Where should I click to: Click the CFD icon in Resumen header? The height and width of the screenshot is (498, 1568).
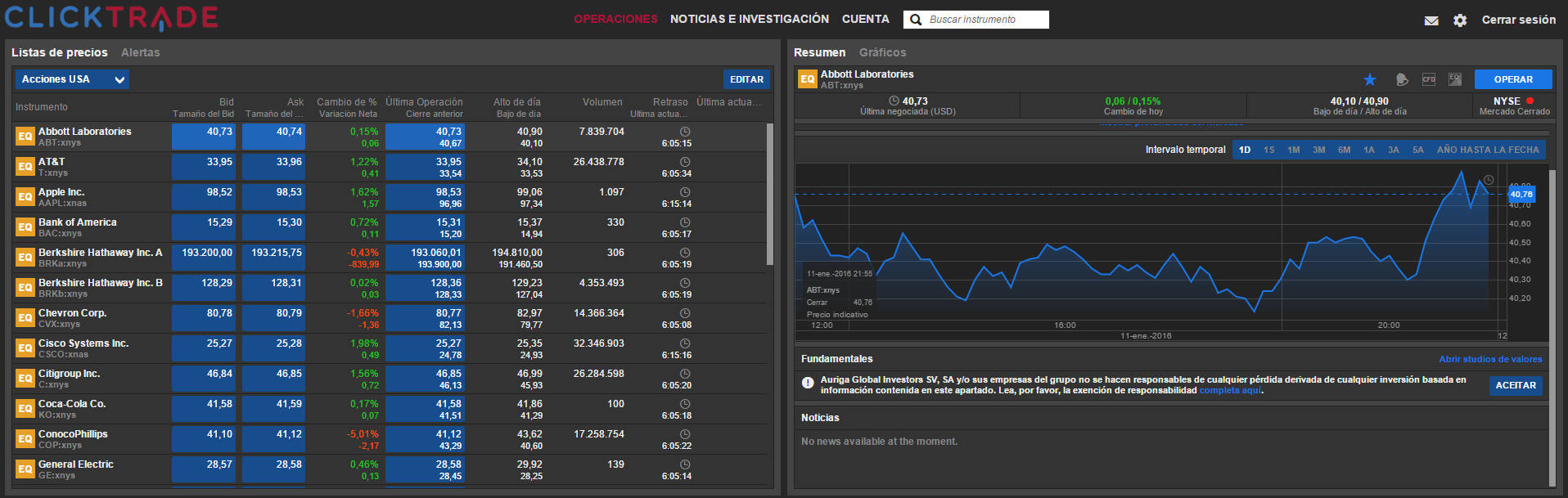tap(1429, 79)
